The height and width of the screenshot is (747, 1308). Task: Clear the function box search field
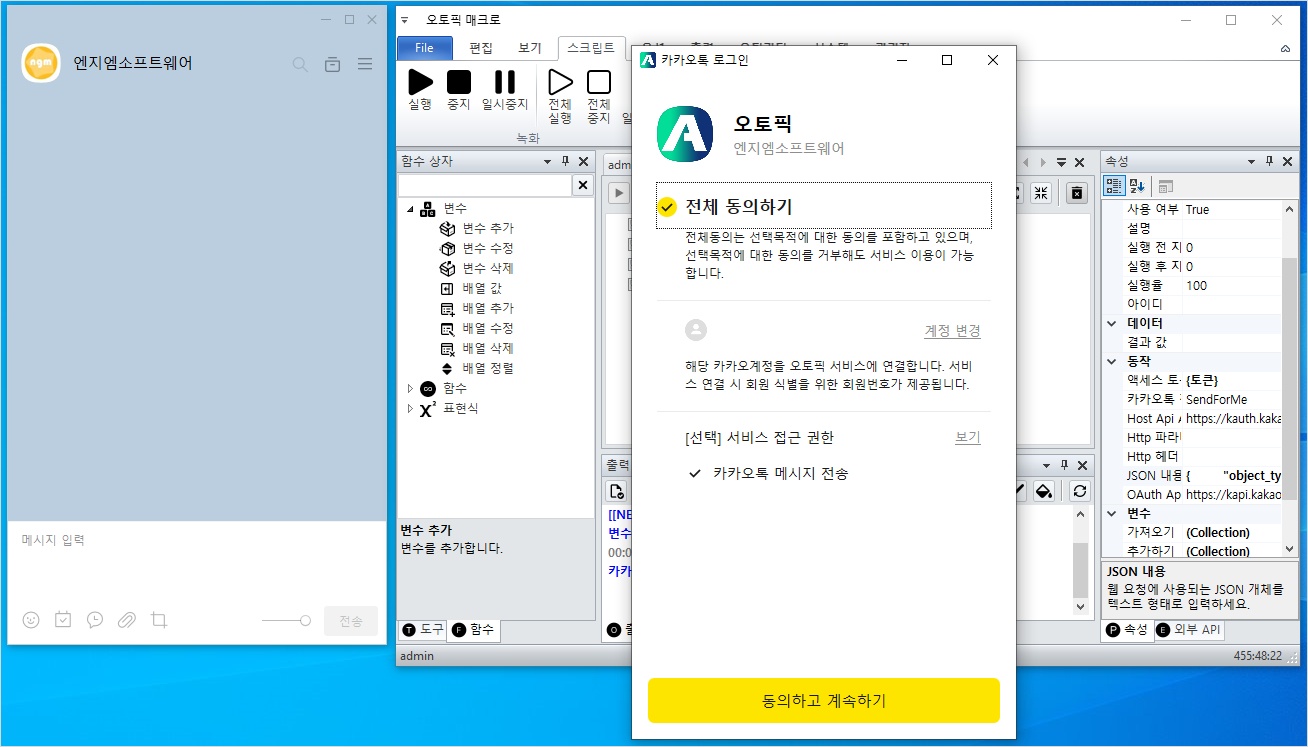(x=583, y=186)
